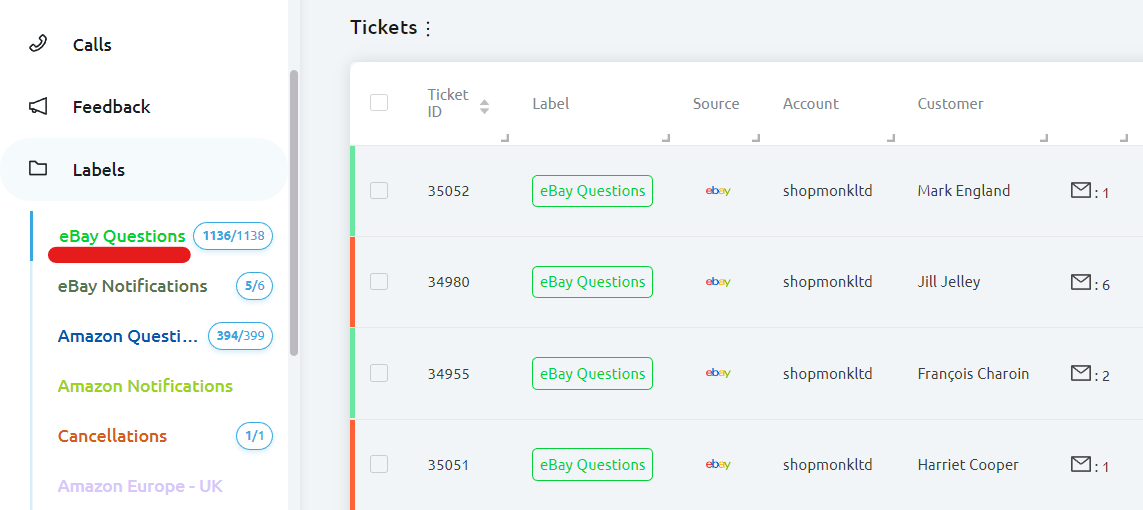
Task: Click the eBay Questions tag on ticket 34955
Action: (592, 374)
